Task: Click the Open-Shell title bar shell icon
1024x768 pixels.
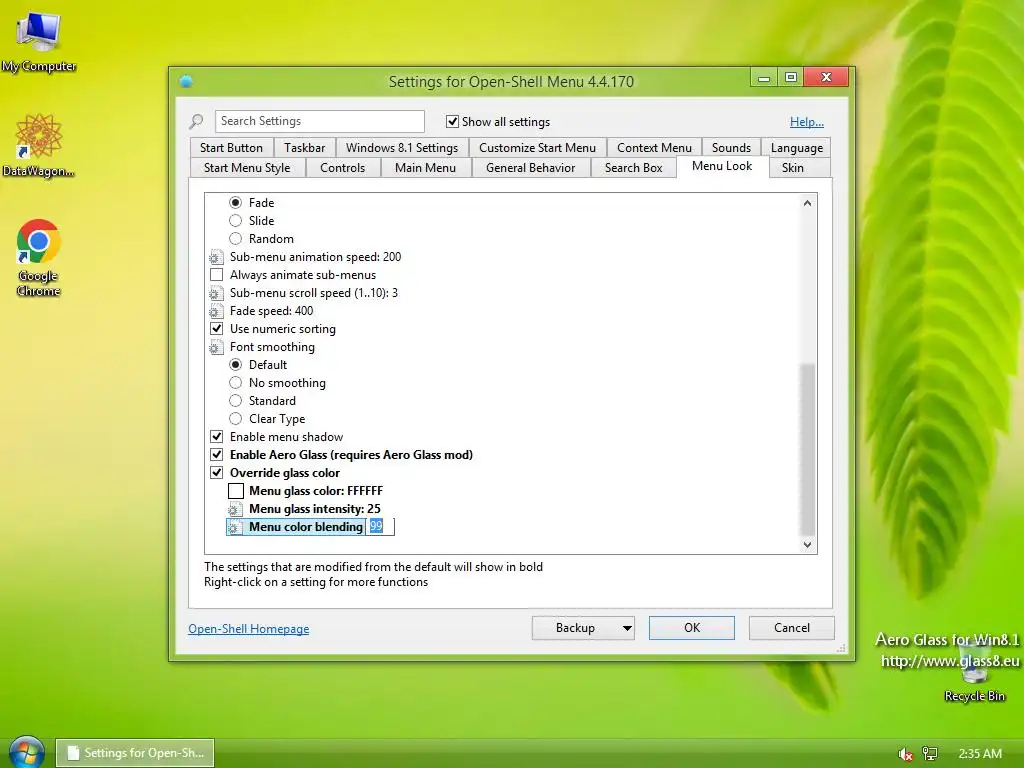Action: point(186,81)
